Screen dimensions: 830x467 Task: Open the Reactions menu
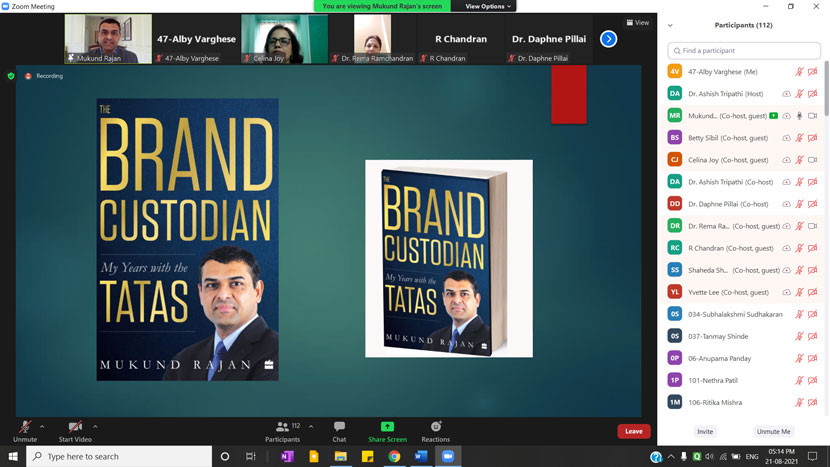pos(436,432)
